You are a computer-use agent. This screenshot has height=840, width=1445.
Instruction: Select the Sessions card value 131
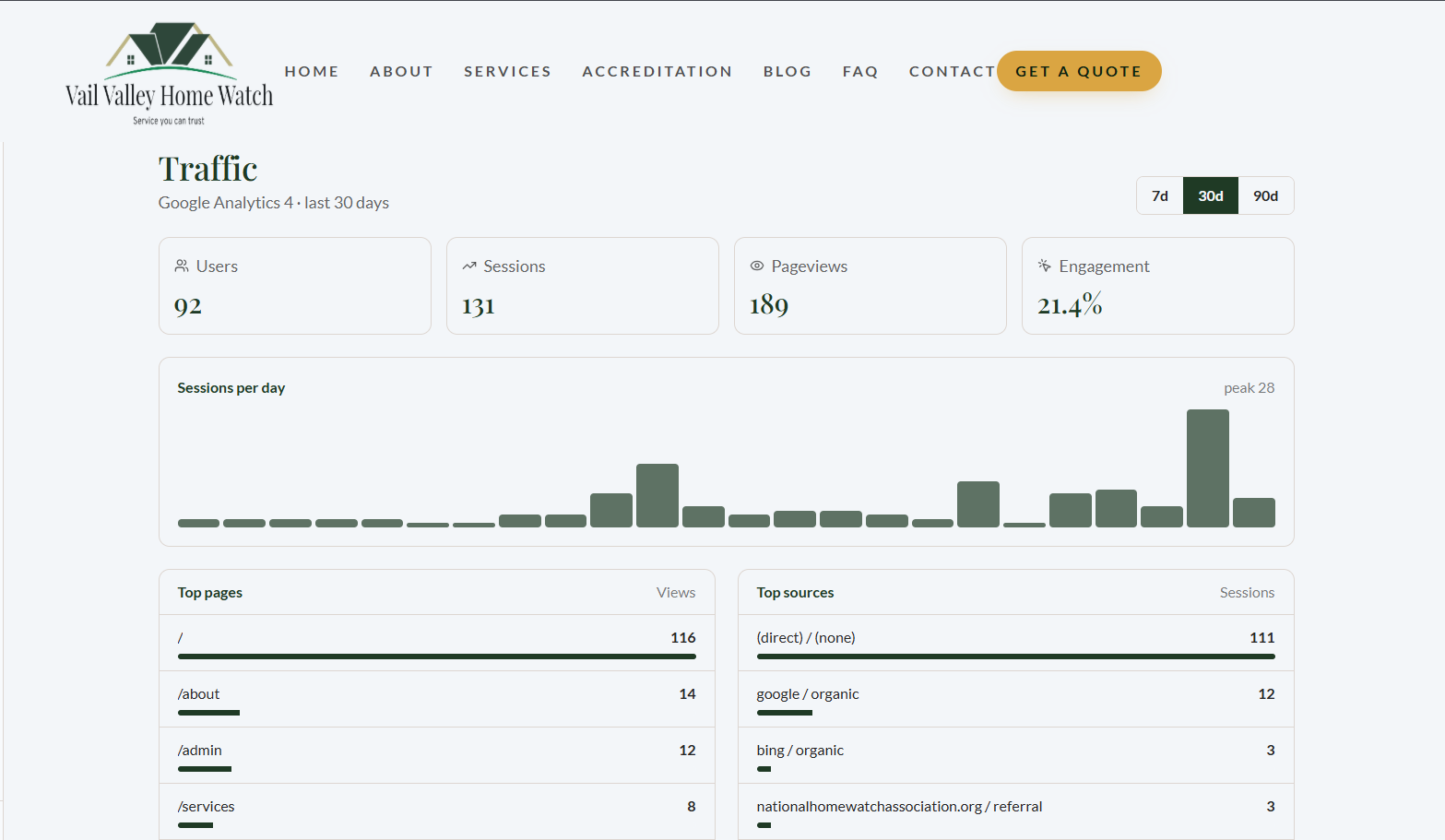pyautogui.click(x=479, y=305)
